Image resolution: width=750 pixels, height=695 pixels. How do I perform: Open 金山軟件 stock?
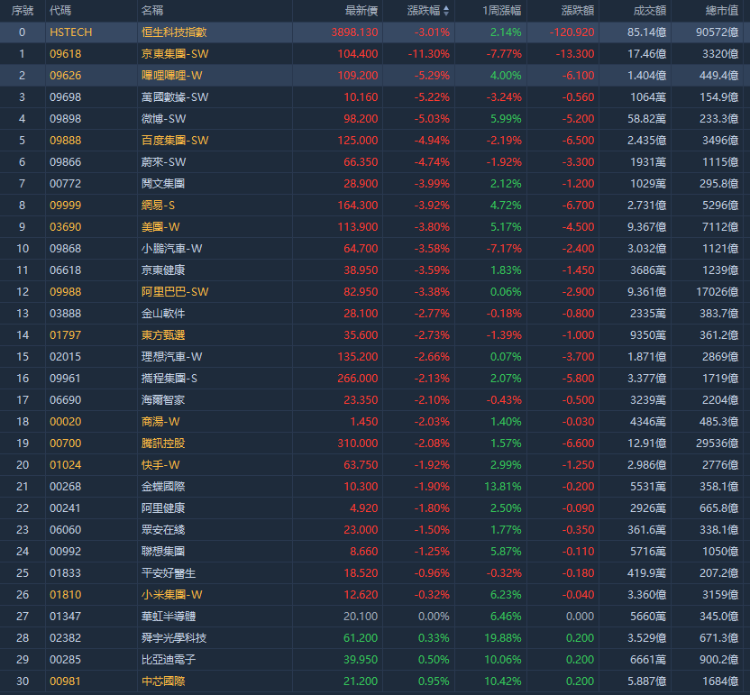(163, 313)
